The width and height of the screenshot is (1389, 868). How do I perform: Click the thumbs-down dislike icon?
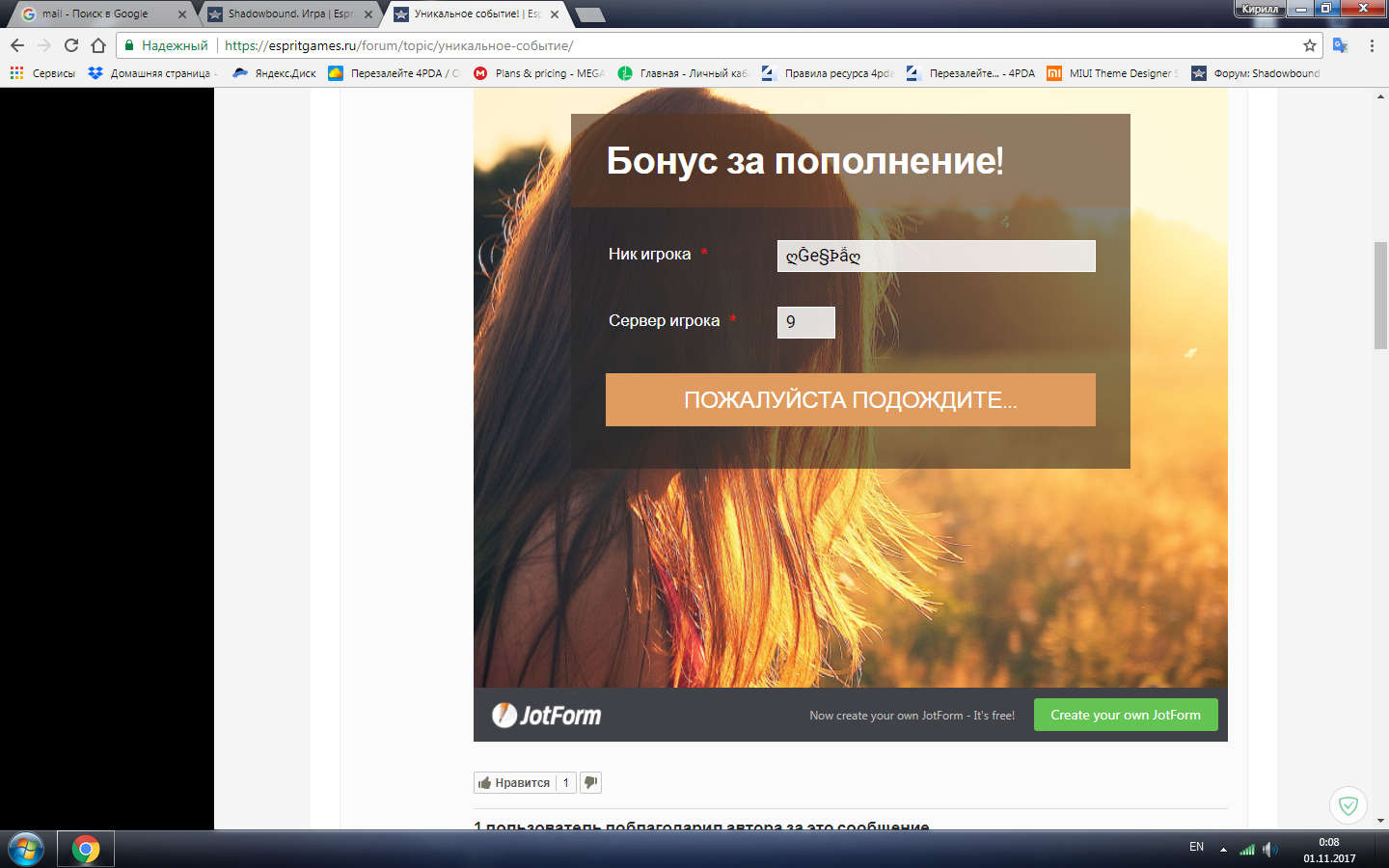point(590,782)
